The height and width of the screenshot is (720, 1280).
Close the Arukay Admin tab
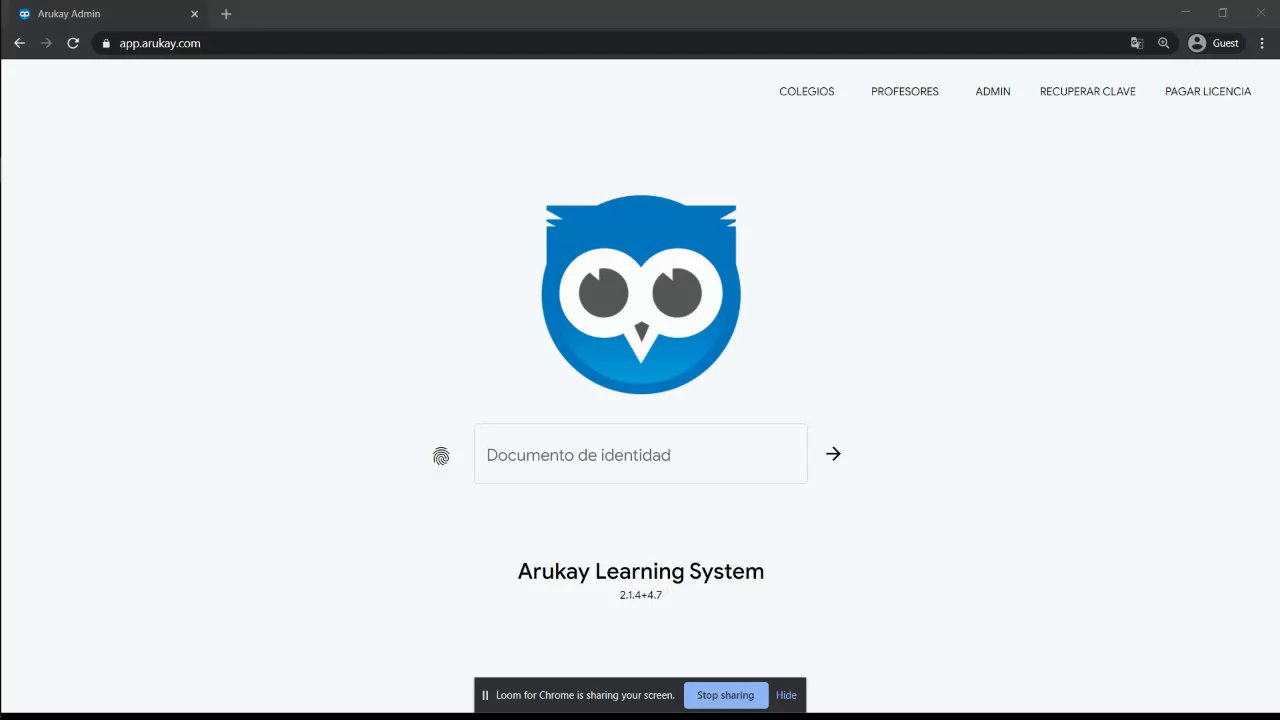(x=195, y=14)
